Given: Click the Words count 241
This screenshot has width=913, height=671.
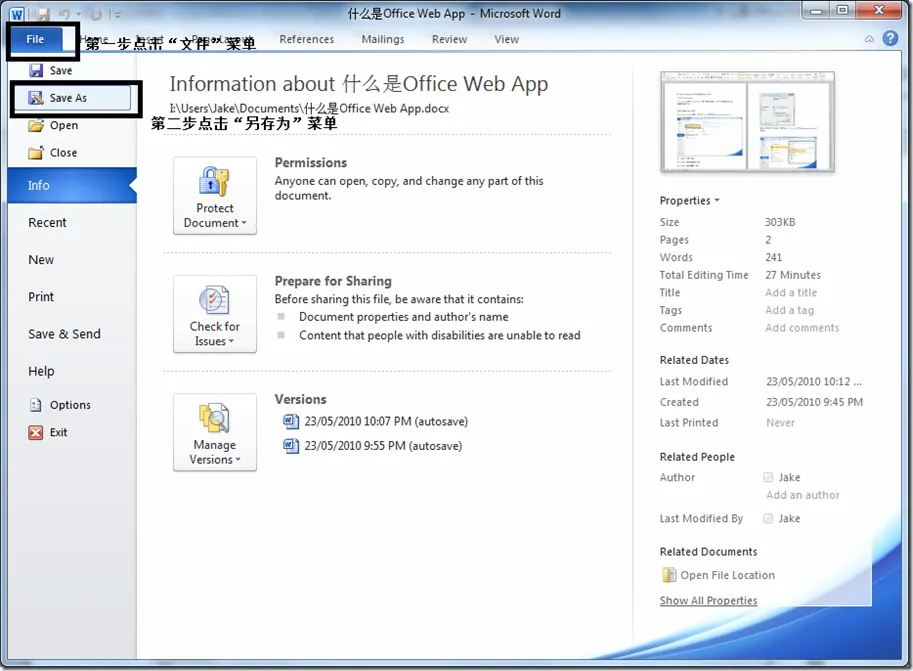Looking at the screenshot, I should pyautogui.click(x=773, y=257).
